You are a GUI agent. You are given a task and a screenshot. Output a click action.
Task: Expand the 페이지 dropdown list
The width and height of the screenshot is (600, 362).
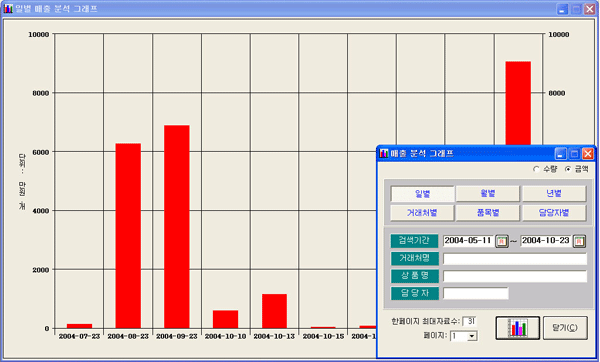[x=472, y=336]
